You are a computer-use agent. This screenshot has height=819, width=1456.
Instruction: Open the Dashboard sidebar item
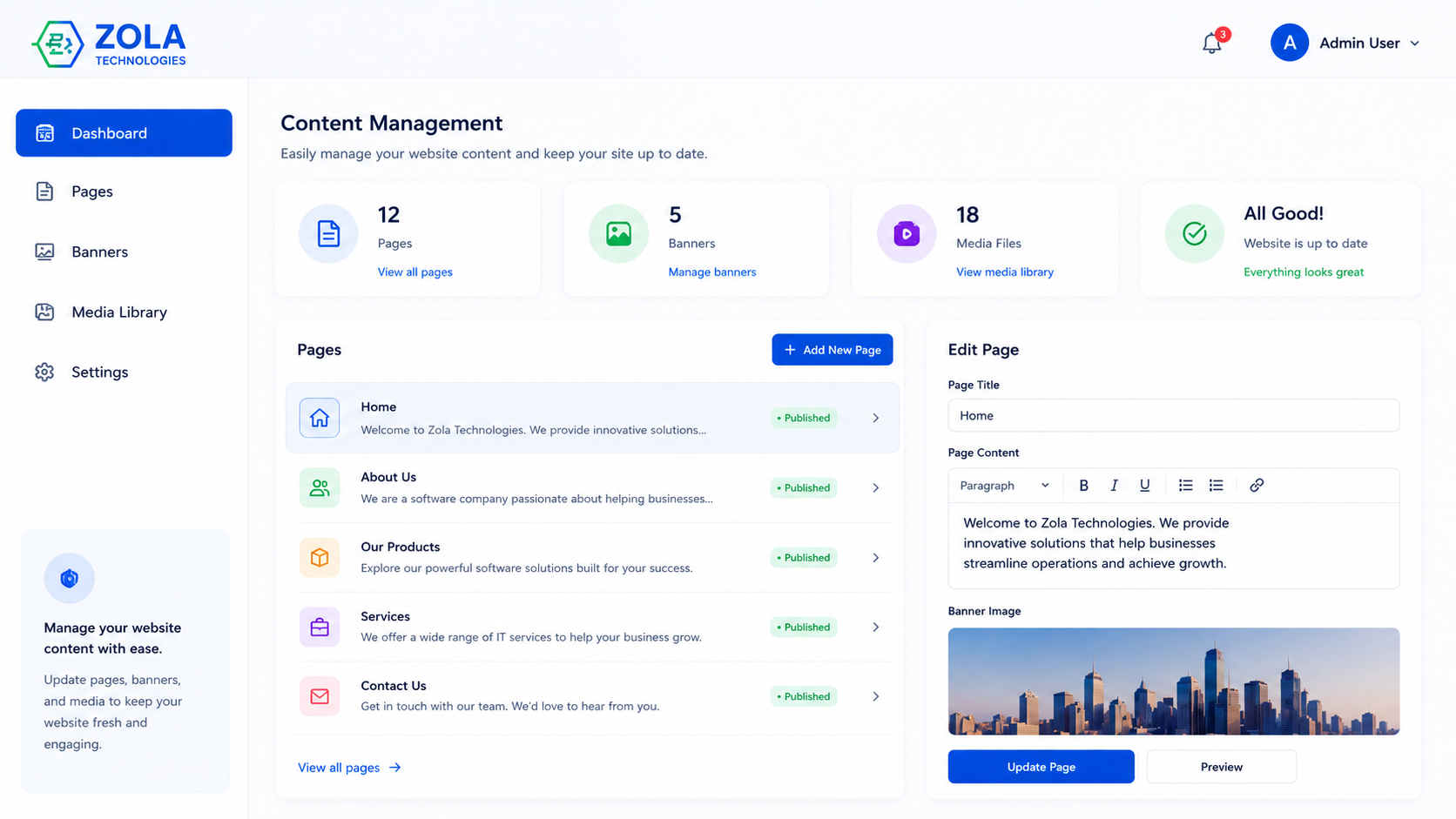click(x=124, y=133)
